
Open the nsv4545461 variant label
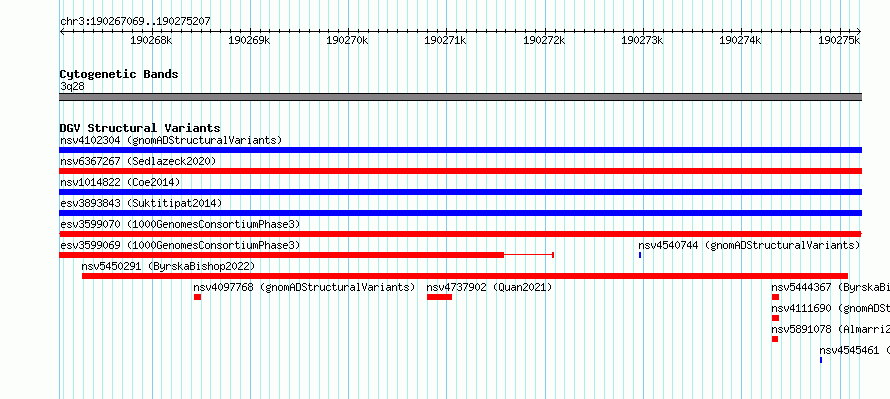point(854,350)
